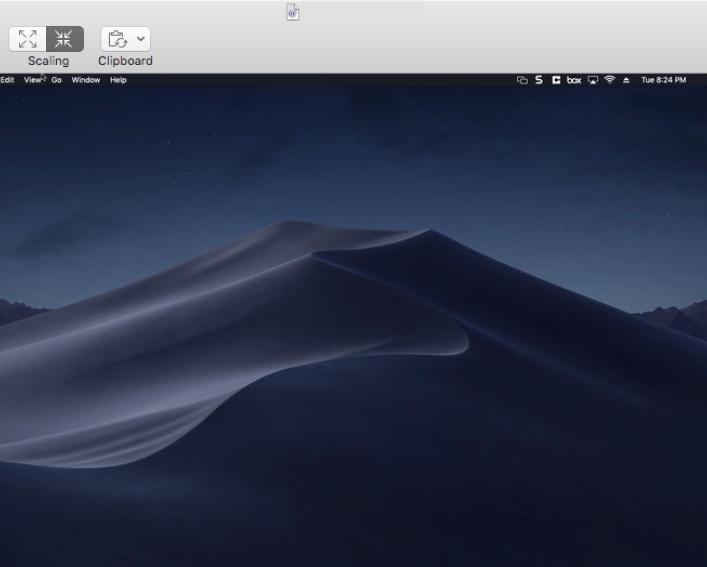This screenshot has width=707, height=567.
Task: Expand the Clipboard dropdown arrow
Action: tap(141, 39)
